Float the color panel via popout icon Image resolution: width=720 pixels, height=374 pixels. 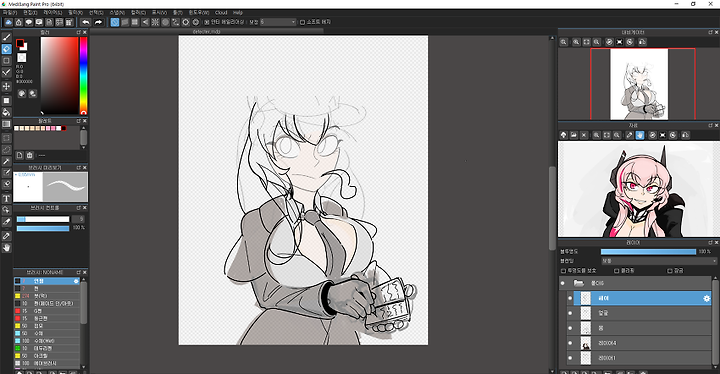pos(79,32)
